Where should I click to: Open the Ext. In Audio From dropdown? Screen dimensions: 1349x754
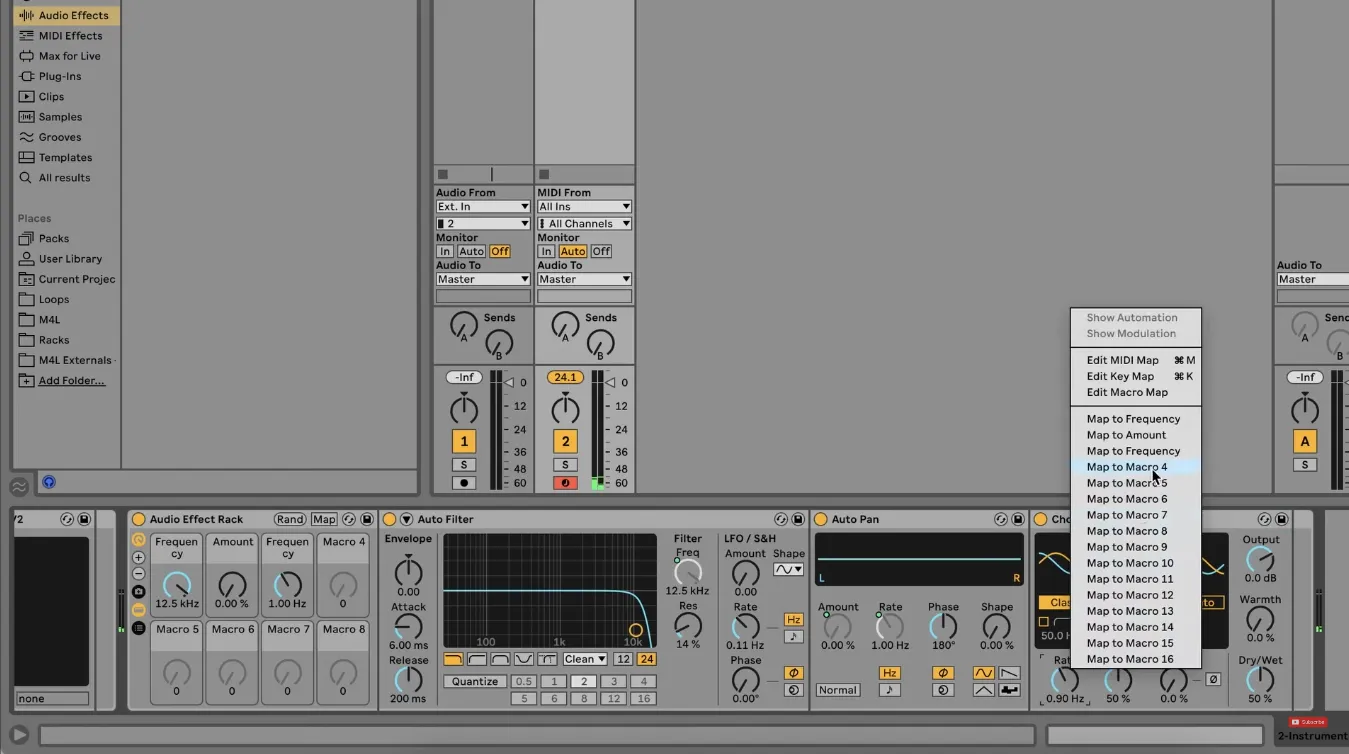(483, 206)
